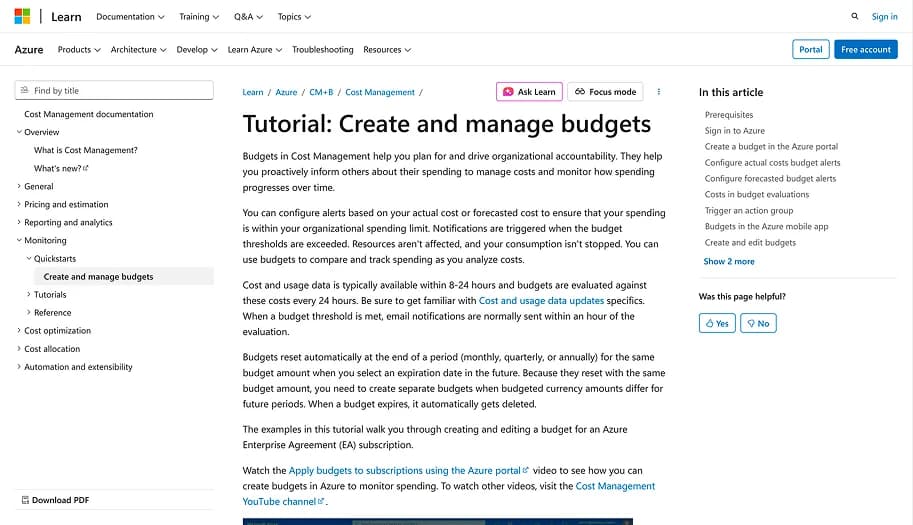Open the Topics dropdown menu
The height and width of the screenshot is (525, 913).
(294, 17)
